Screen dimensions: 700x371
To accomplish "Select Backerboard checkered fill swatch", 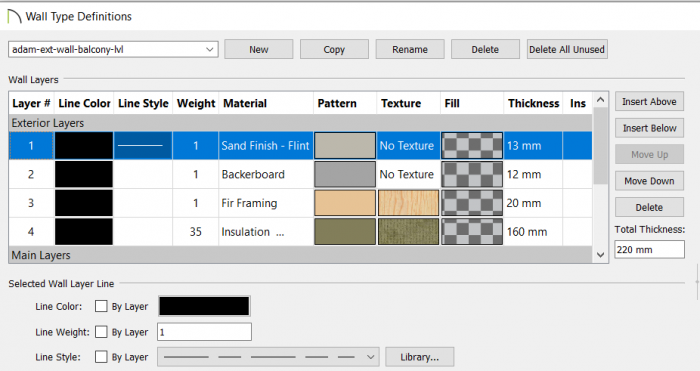I will 472,174.
